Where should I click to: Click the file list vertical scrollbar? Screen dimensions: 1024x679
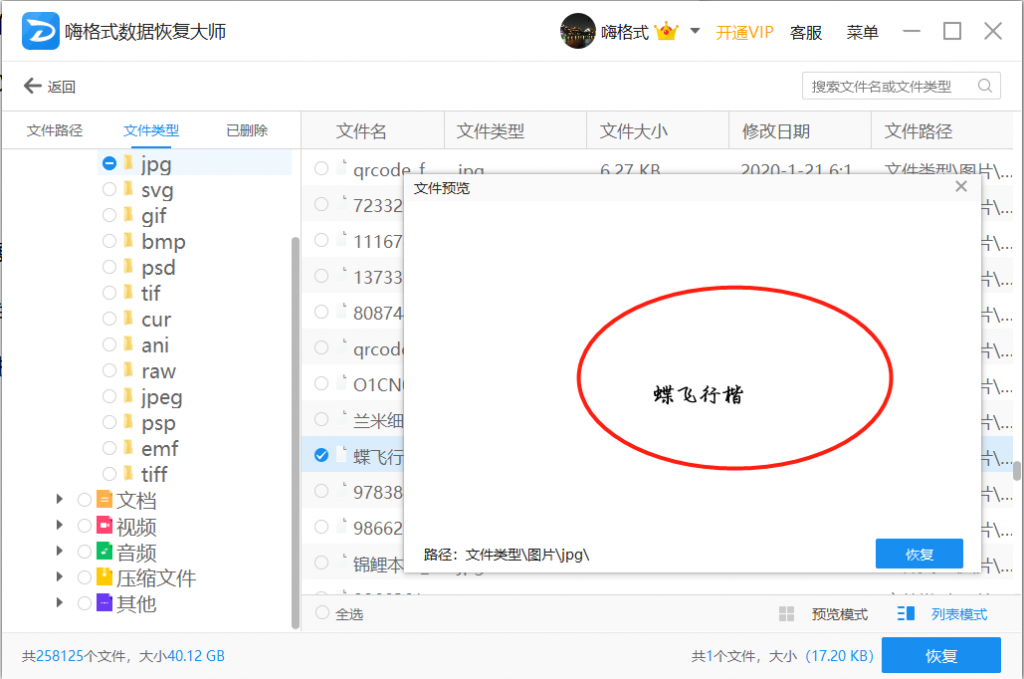1017,470
